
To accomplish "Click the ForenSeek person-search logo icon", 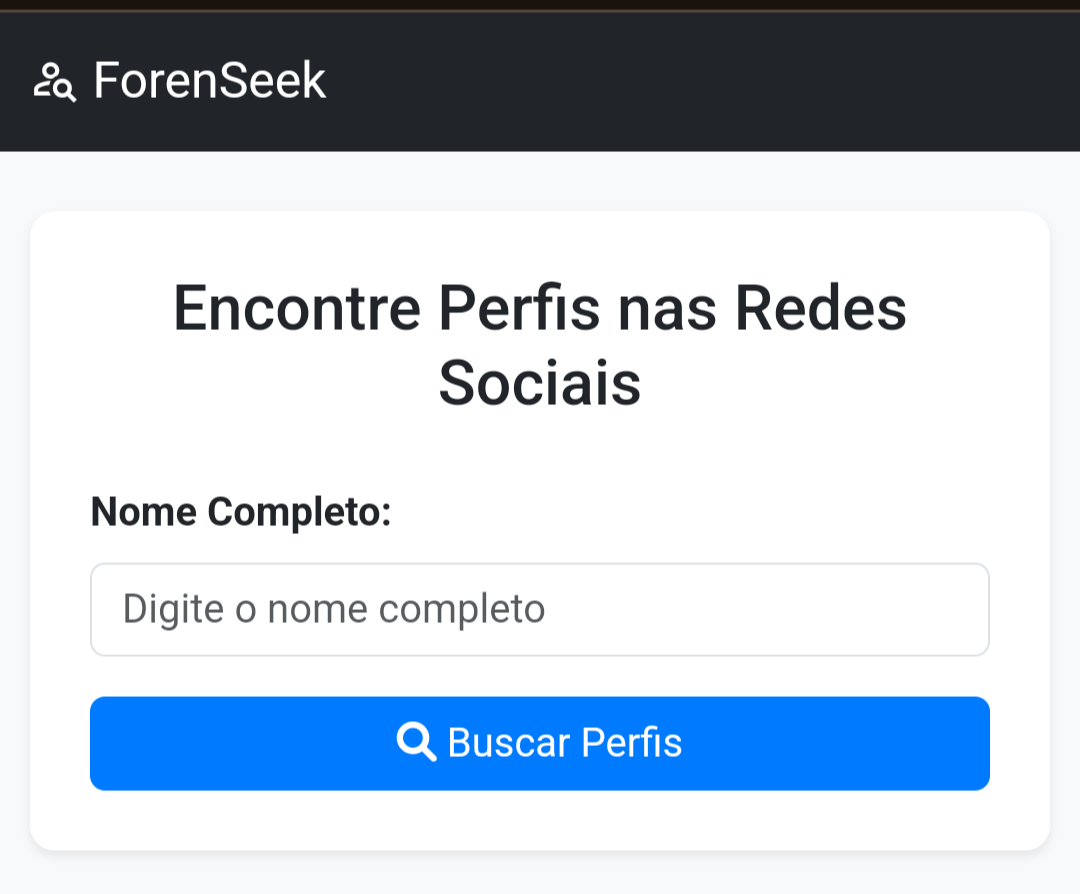I will tap(55, 82).
